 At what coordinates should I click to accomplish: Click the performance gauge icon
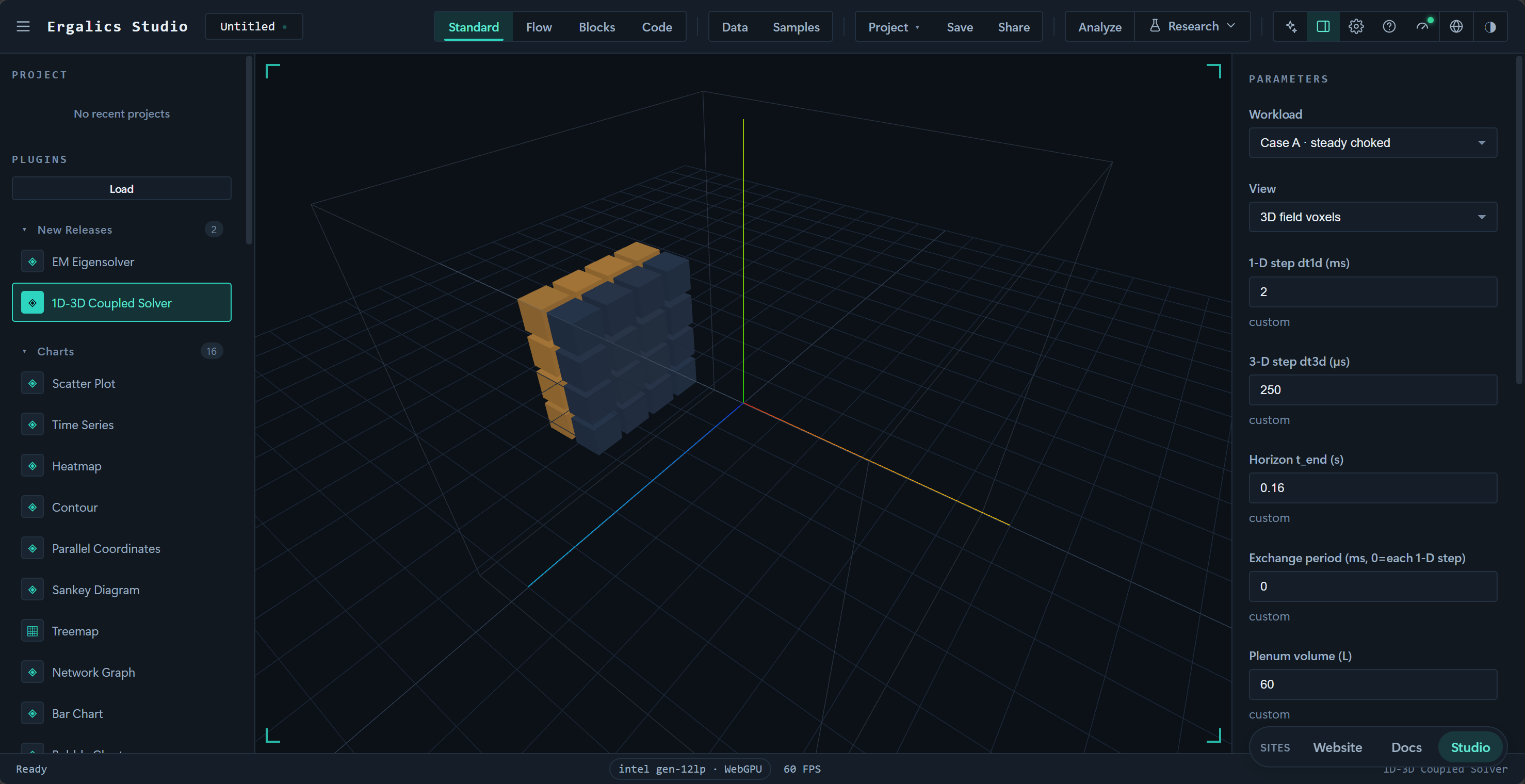pos(1422,27)
